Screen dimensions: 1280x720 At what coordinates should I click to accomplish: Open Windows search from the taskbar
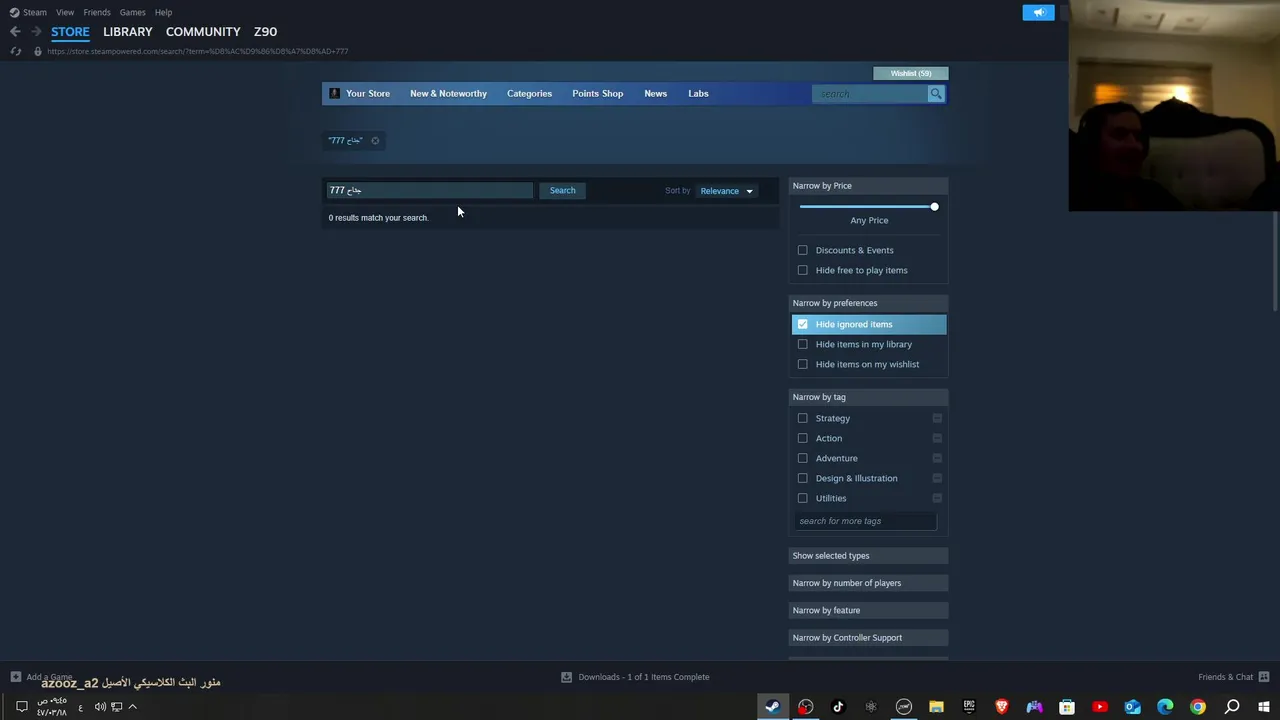(x=1232, y=707)
